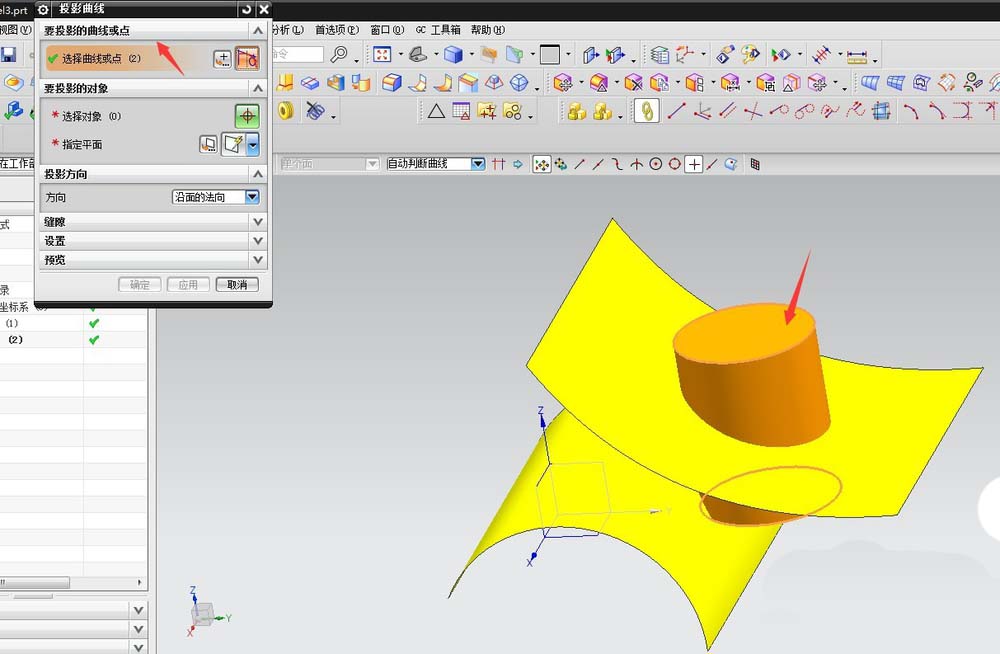Click the Fit view icon in toolbar
The width and height of the screenshot is (1000, 654).
[x=382, y=55]
